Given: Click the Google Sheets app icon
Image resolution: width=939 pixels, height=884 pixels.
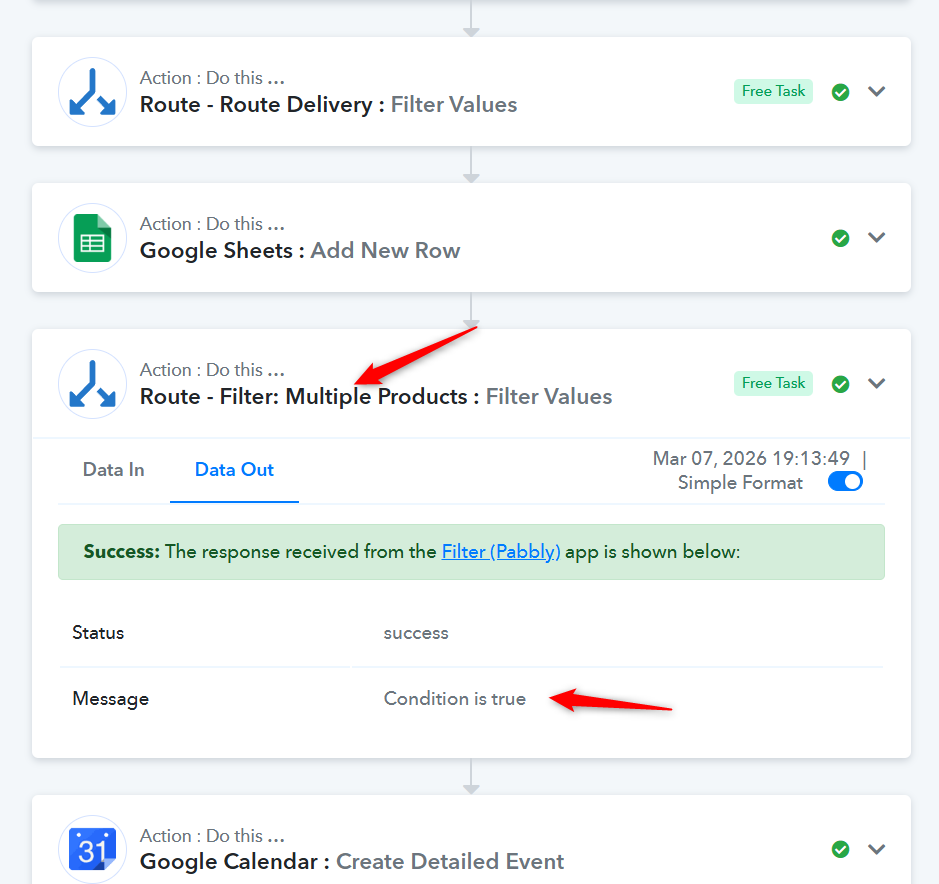Looking at the screenshot, I should 92,238.
